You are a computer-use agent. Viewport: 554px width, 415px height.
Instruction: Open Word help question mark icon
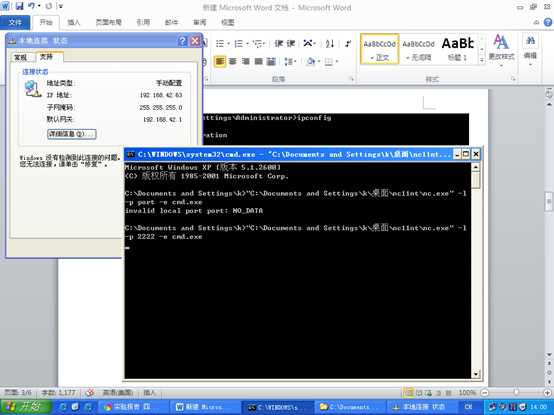pos(548,22)
